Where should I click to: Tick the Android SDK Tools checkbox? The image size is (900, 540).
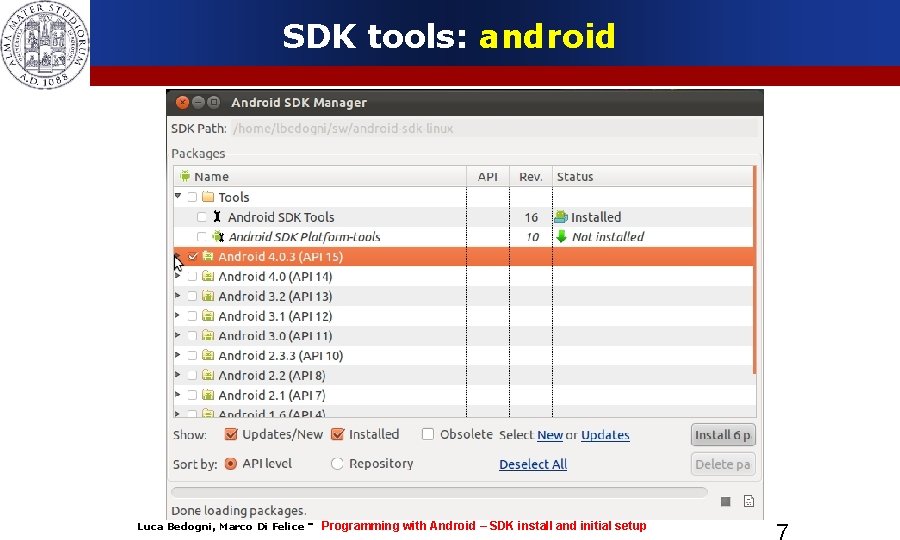coord(201,217)
